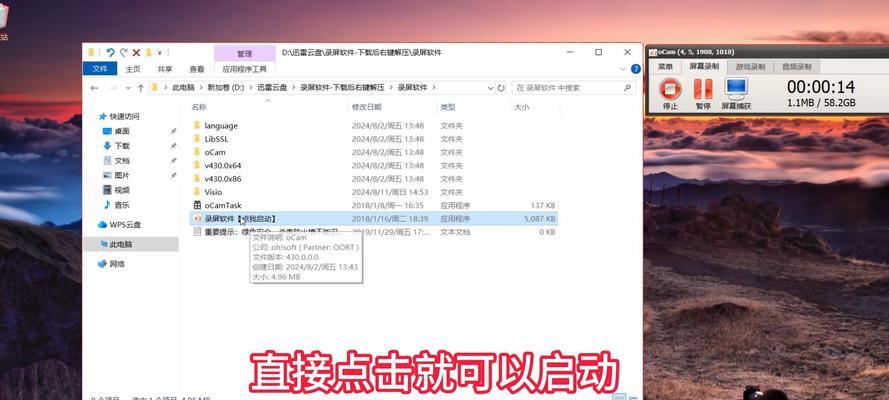Screen dimensions: 889x400
Task: Open the 菜单 tab in oCam
Action: [x=666, y=67]
